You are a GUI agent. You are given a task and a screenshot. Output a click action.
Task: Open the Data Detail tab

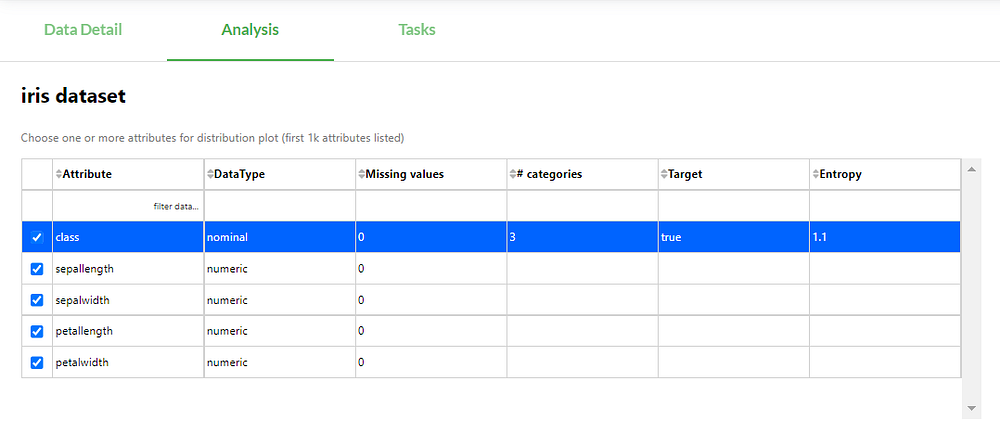tap(83, 30)
